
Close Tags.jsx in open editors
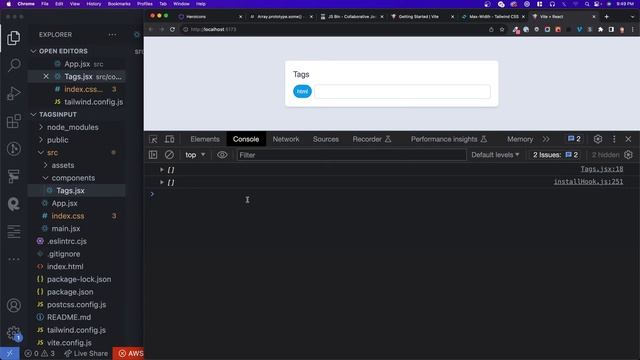point(46,76)
